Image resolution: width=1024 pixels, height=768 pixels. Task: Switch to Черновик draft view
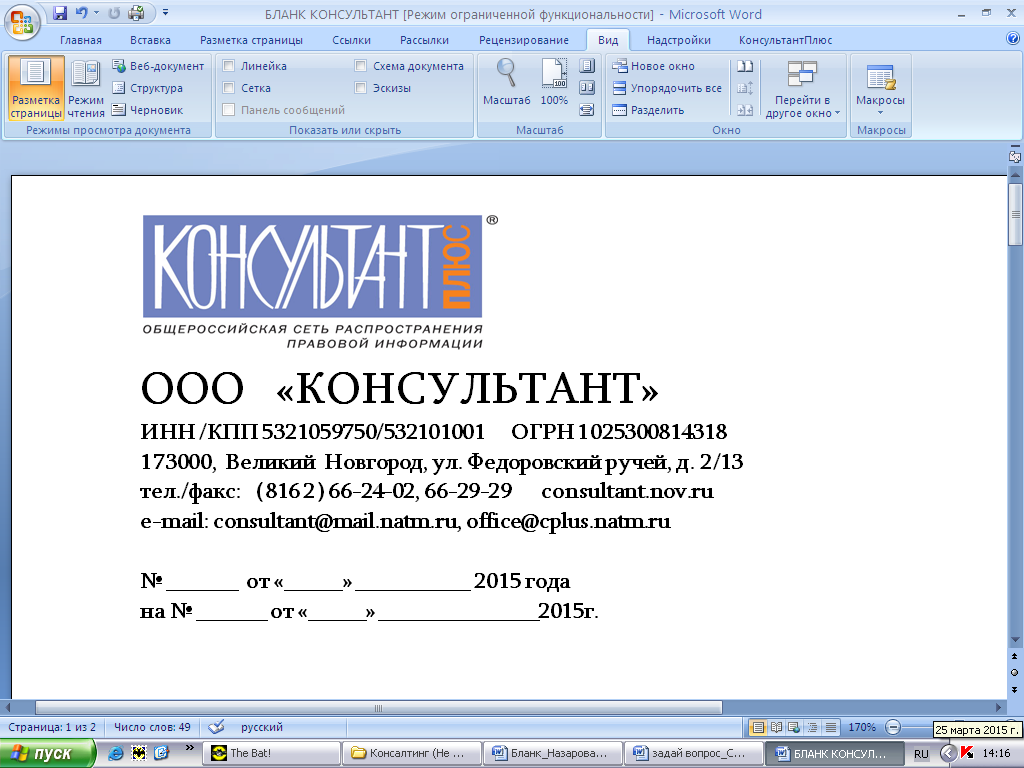coord(148,110)
